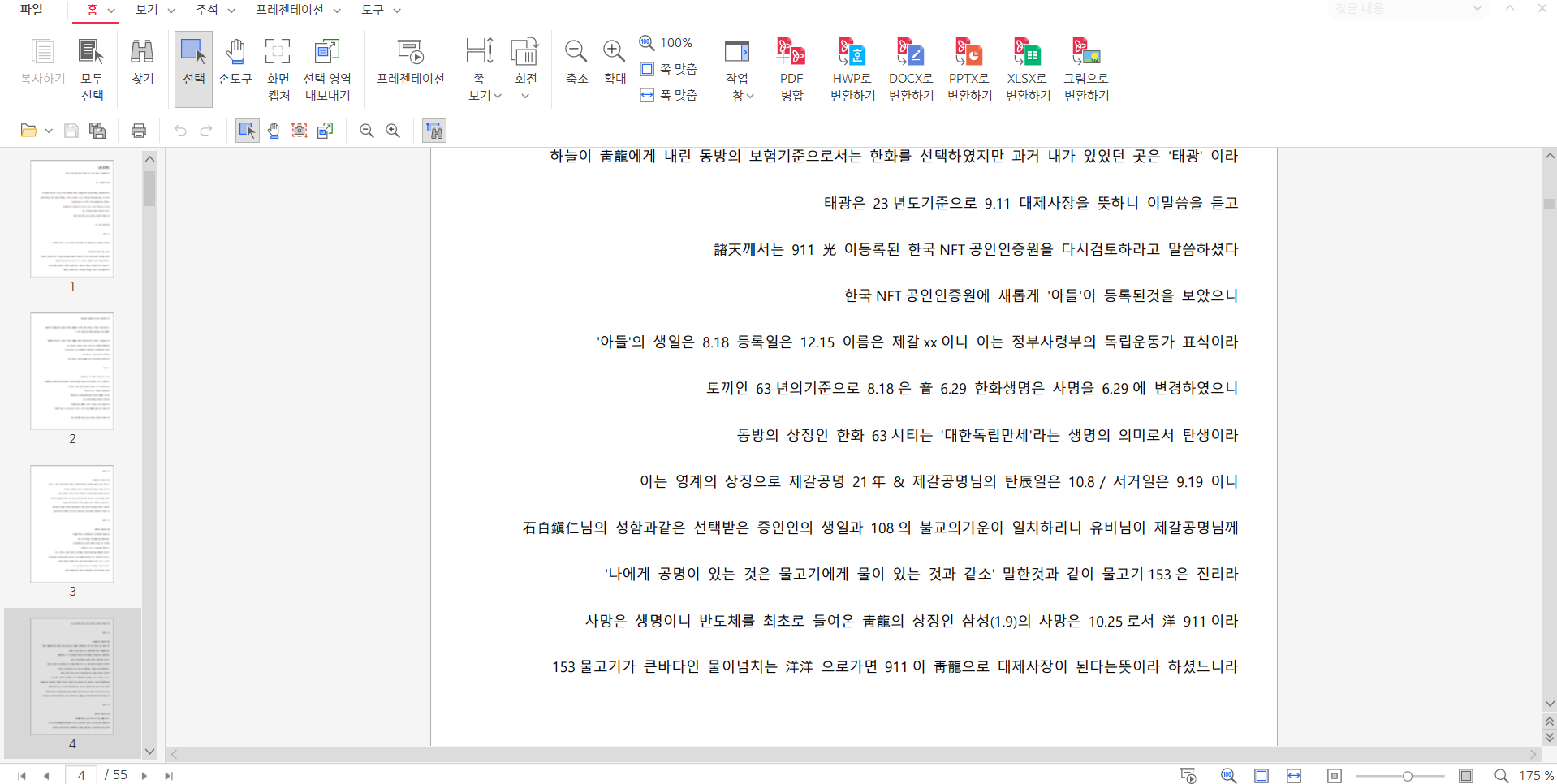Click the PPTX로 변환하기 icon

coord(969,69)
